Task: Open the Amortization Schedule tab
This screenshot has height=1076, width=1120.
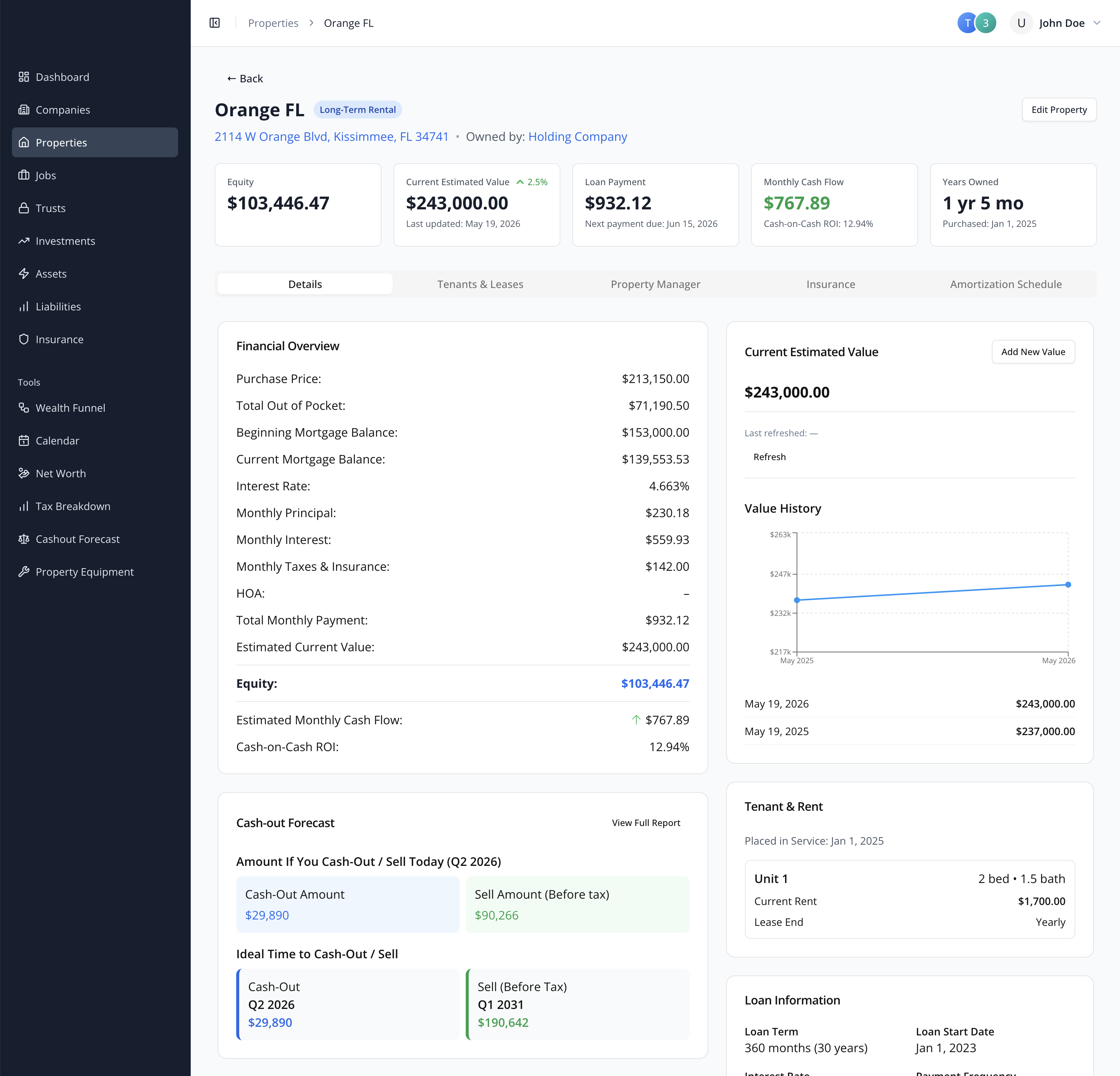Action: coord(1006,284)
